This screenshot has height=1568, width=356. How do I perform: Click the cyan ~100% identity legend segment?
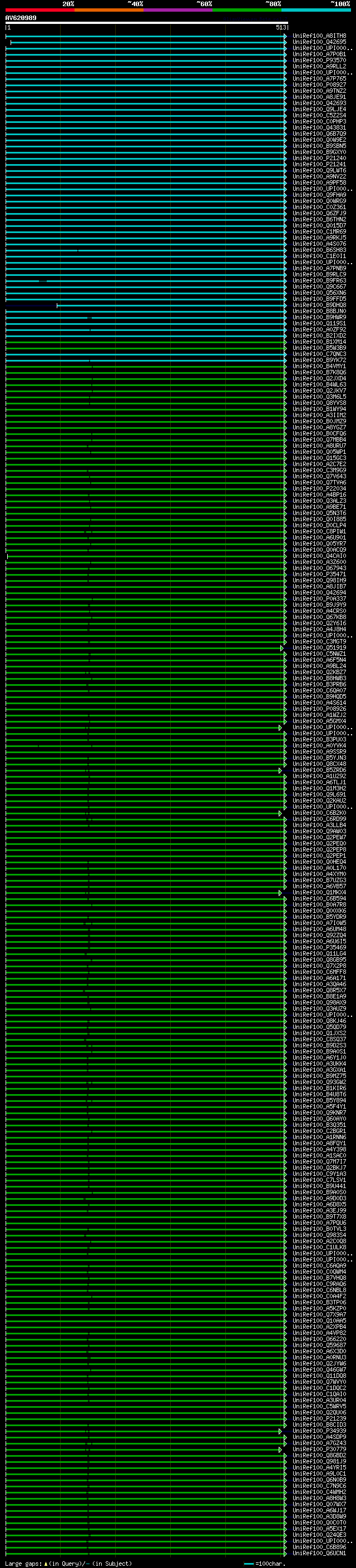tap(317, 10)
